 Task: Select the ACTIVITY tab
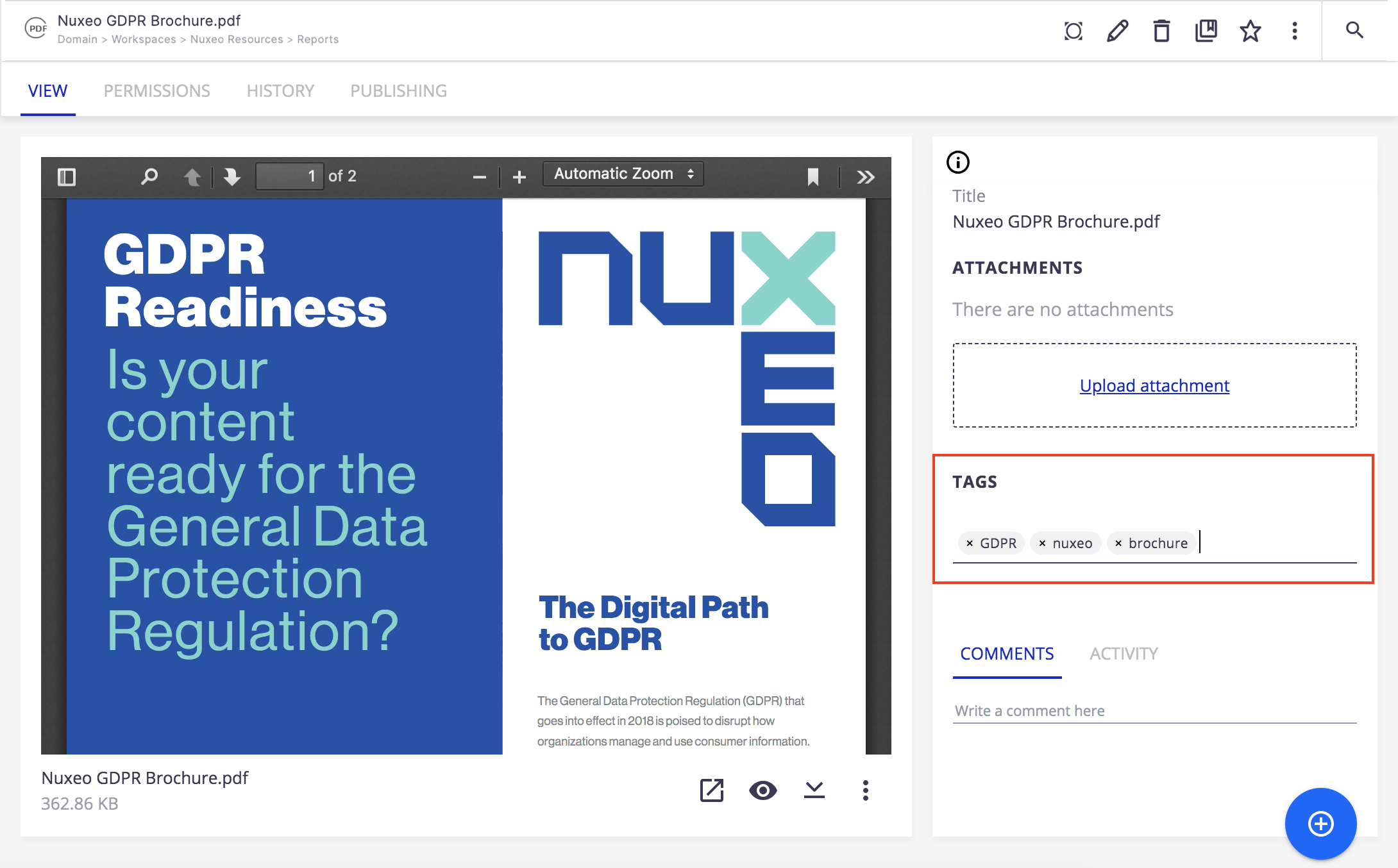coord(1124,654)
